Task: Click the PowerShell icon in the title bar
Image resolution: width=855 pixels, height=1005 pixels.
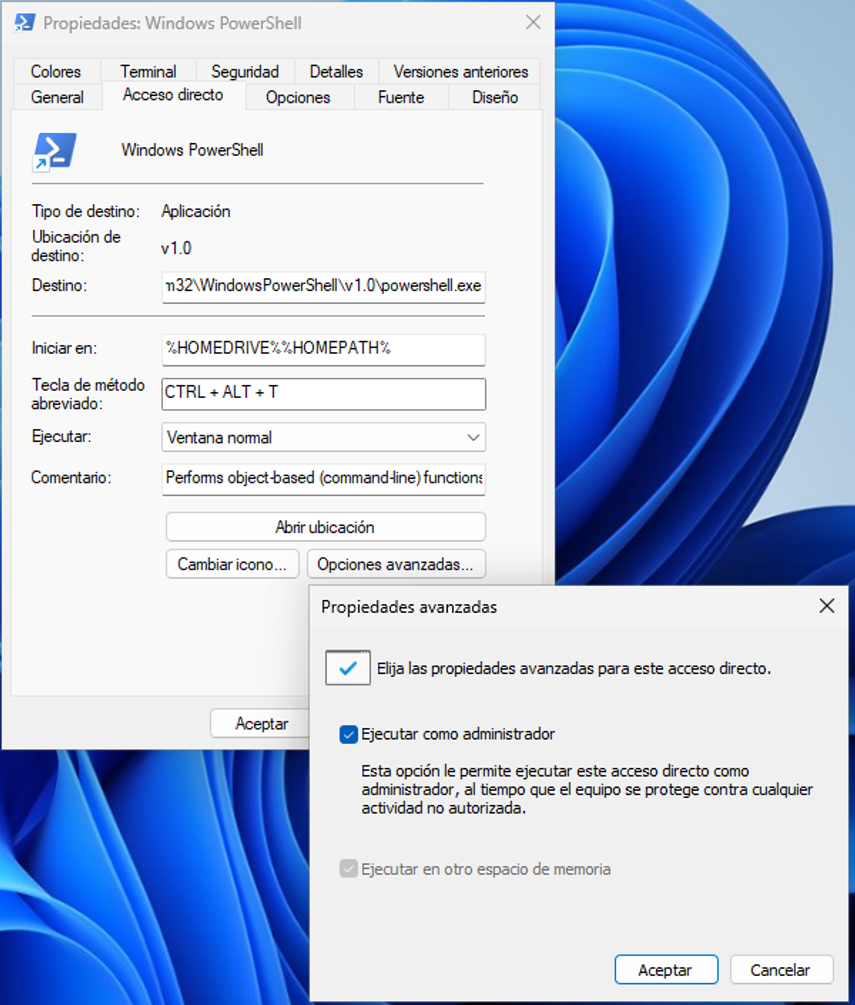Action: (x=24, y=23)
